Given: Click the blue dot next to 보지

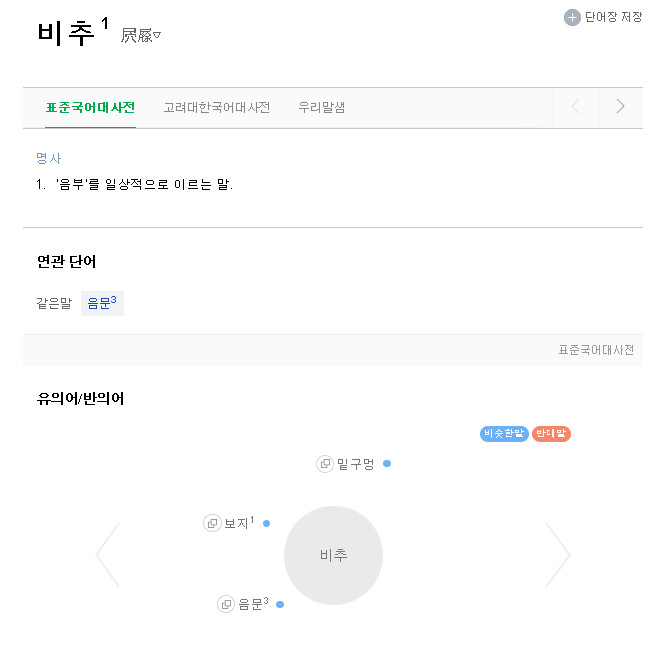Looking at the screenshot, I should coord(266,523).
